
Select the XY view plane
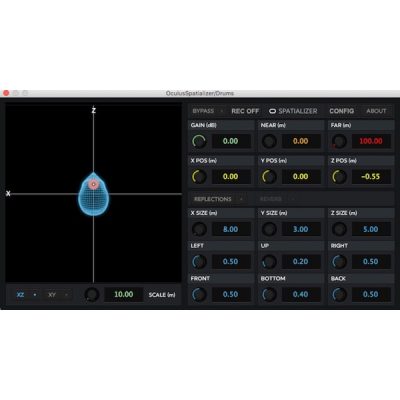(58, 295)
